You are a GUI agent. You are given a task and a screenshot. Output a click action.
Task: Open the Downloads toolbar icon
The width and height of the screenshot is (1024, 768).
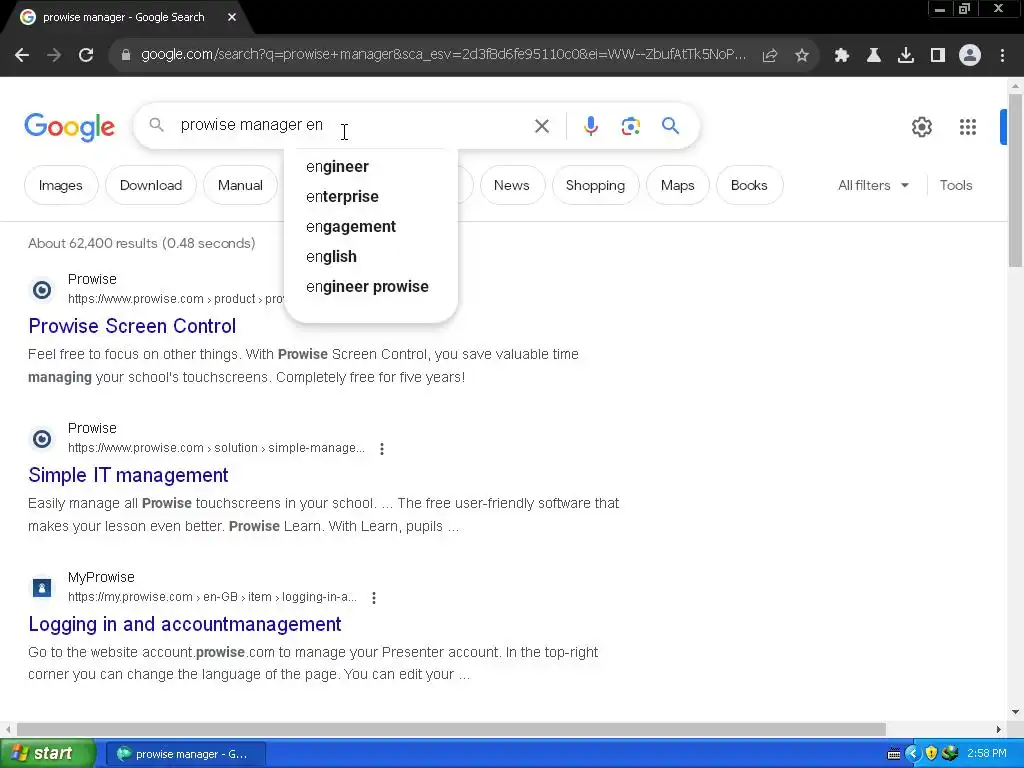tap(906, 56)
